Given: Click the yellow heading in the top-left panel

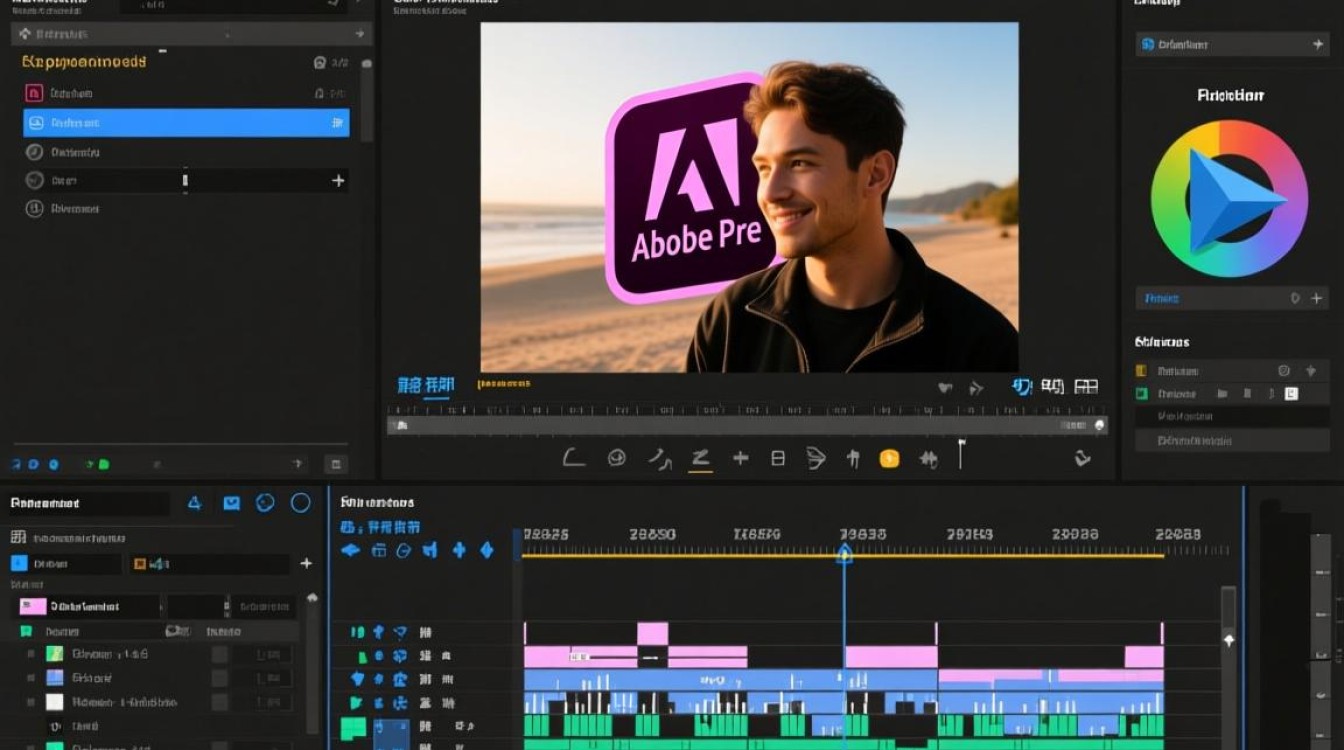Looking at the screenshot, I should (84, 62).
